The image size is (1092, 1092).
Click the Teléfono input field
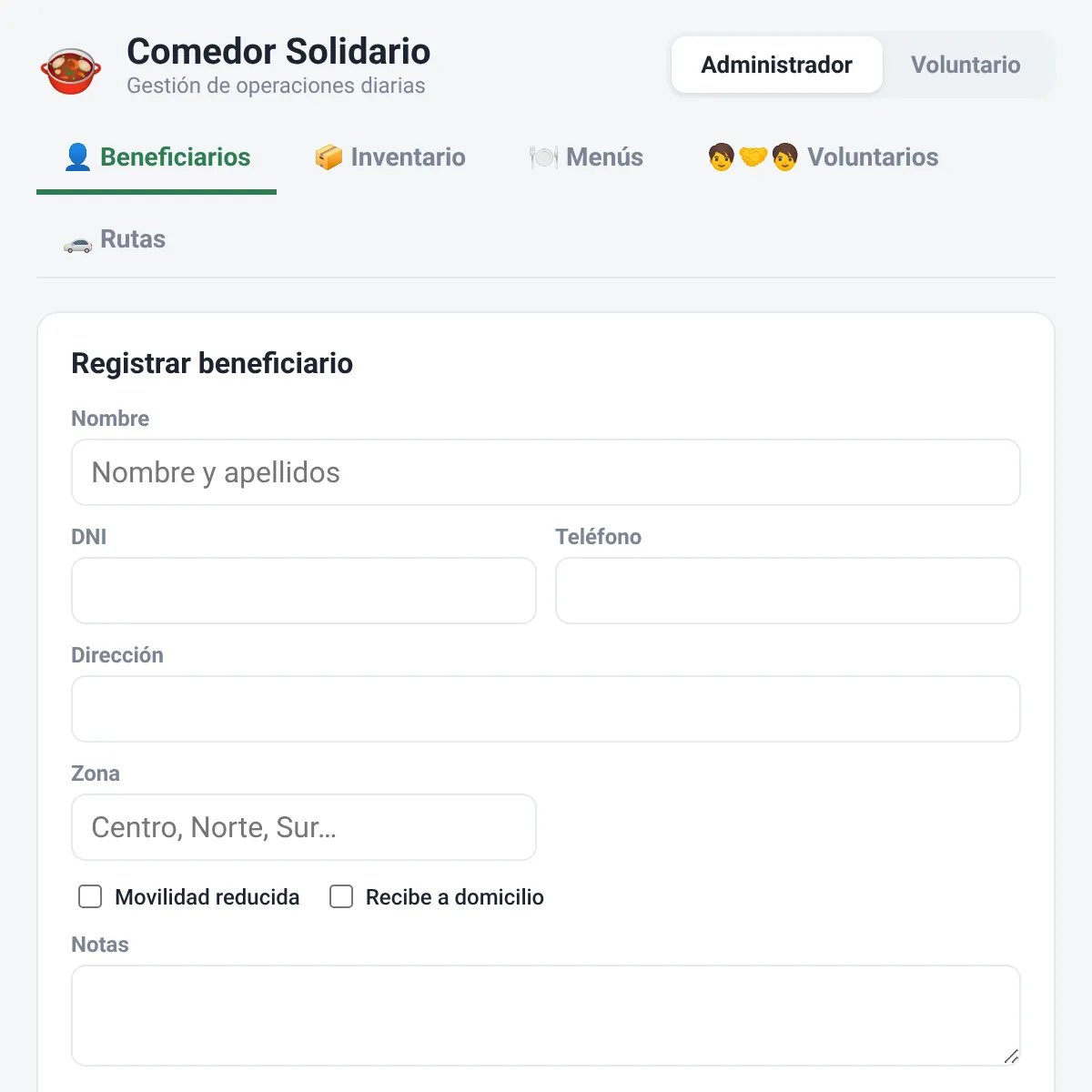[788, 591]
